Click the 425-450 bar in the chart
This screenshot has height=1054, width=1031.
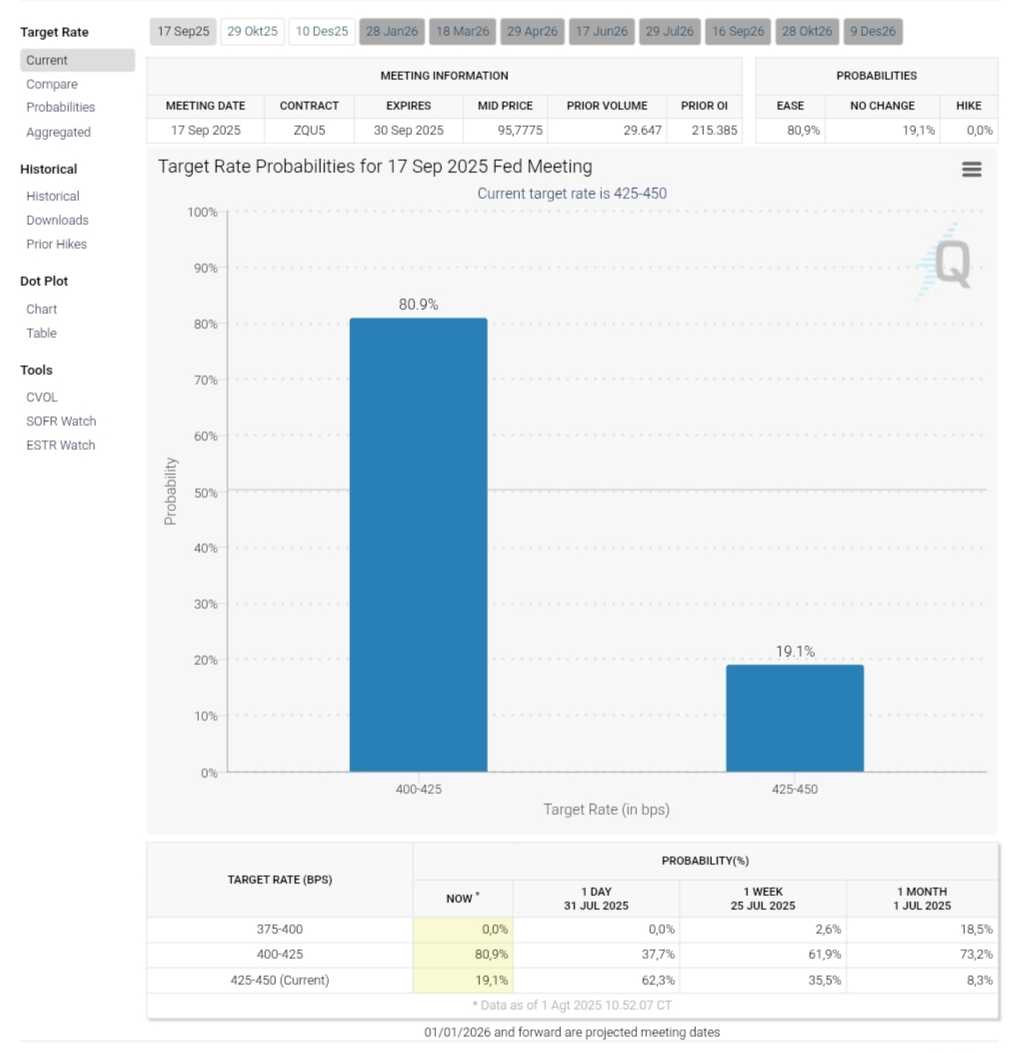794,718
